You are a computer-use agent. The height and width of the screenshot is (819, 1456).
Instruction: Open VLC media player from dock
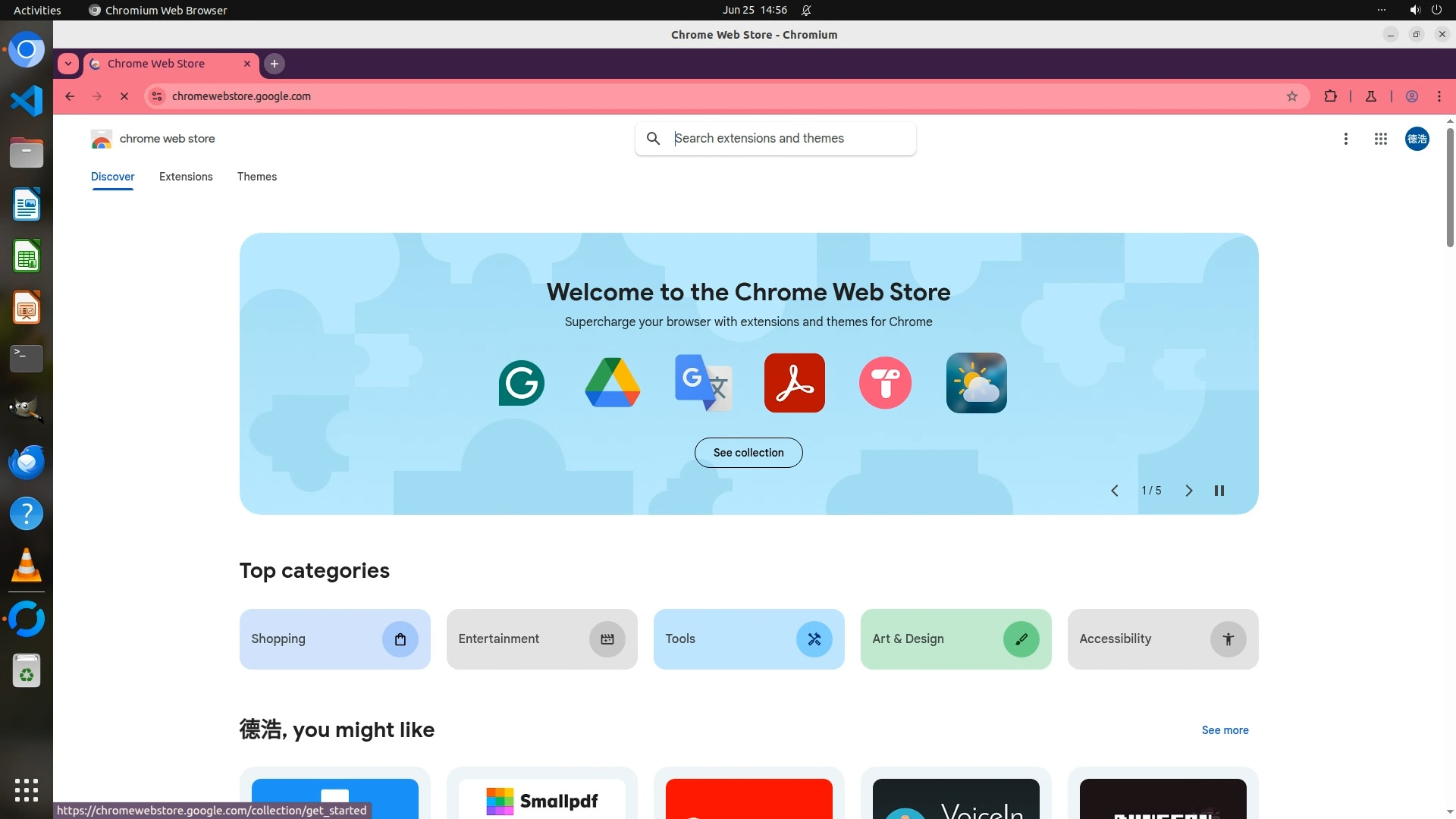[27, 566]
